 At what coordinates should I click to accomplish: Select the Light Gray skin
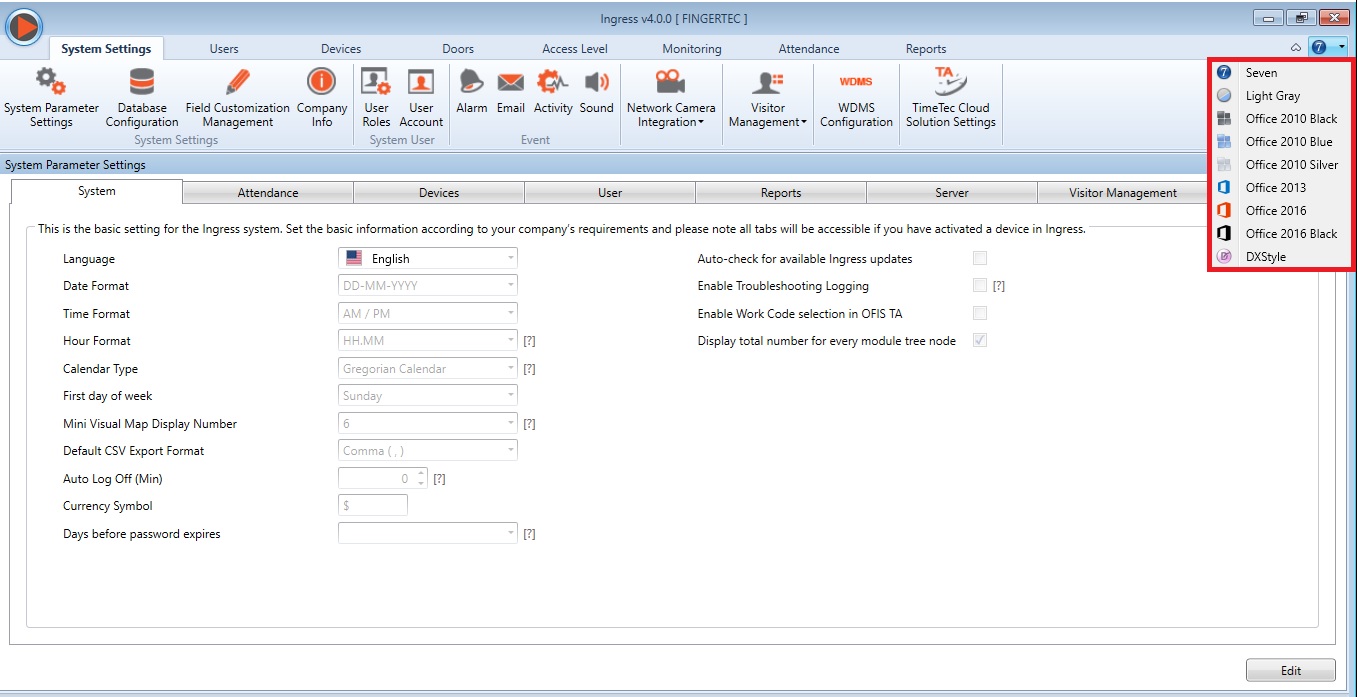(x=1281, y=96)
